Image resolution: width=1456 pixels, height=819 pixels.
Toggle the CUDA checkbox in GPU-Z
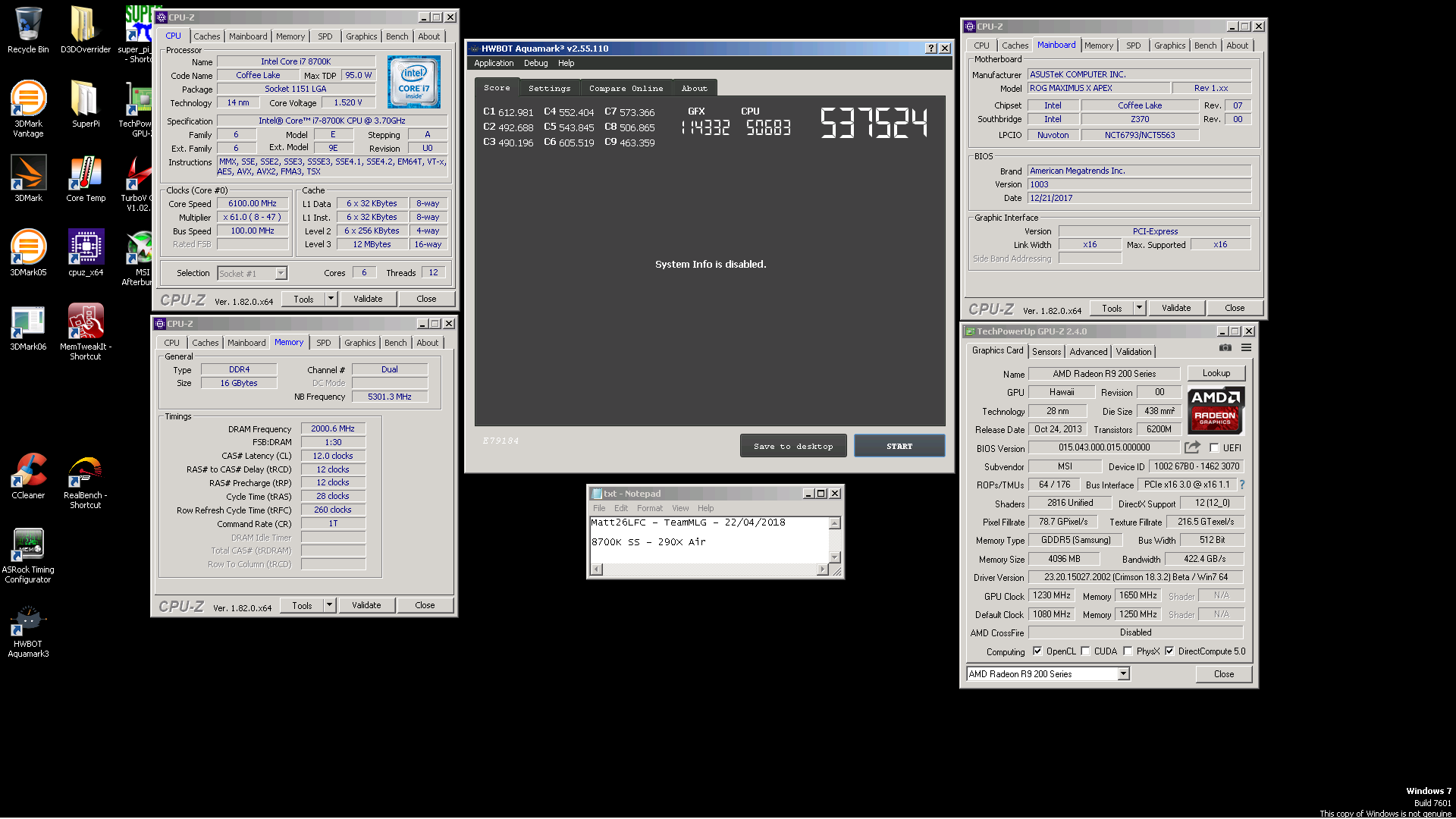click(x=1085, y=651)
